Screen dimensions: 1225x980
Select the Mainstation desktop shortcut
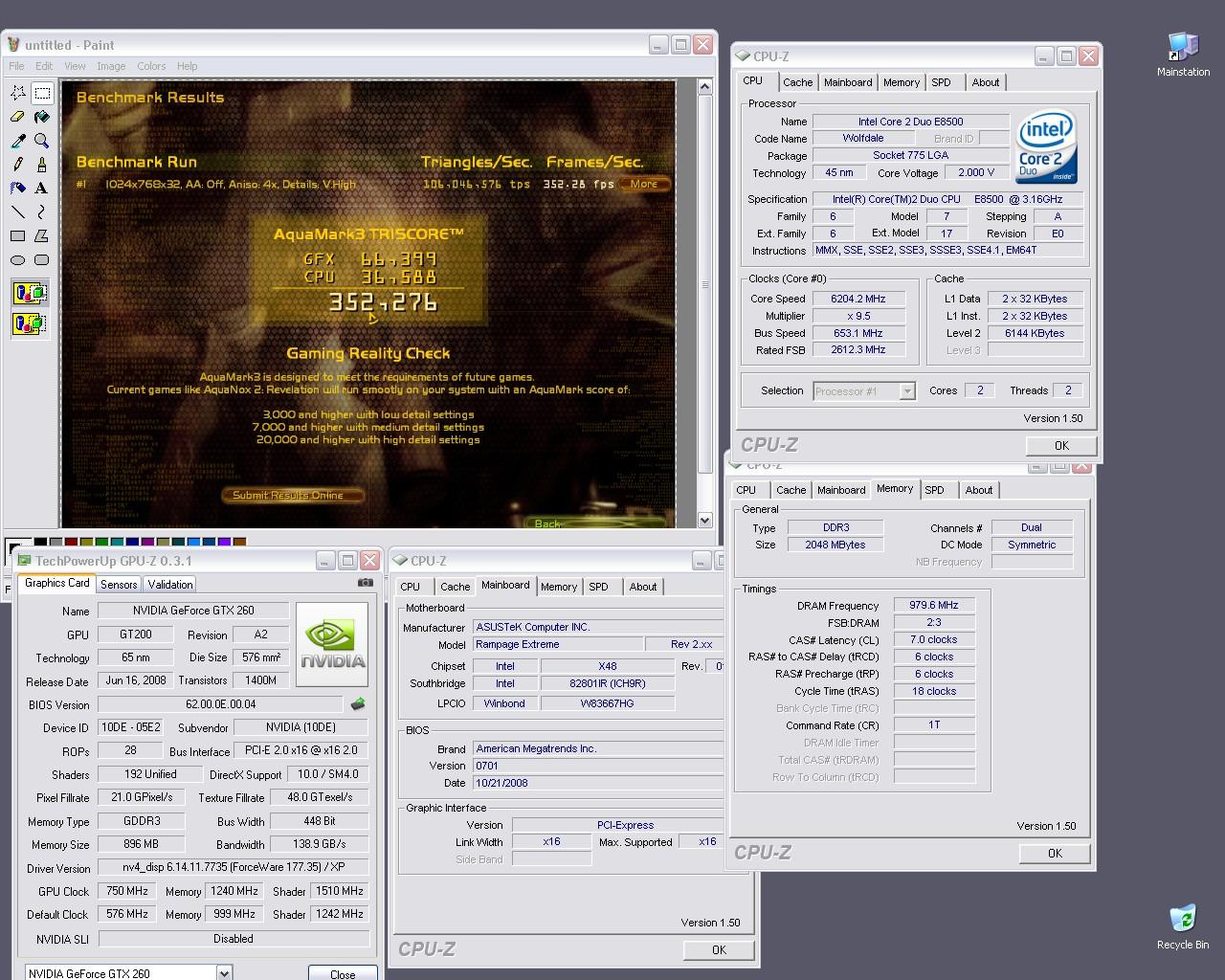(x=1183, y=55)
